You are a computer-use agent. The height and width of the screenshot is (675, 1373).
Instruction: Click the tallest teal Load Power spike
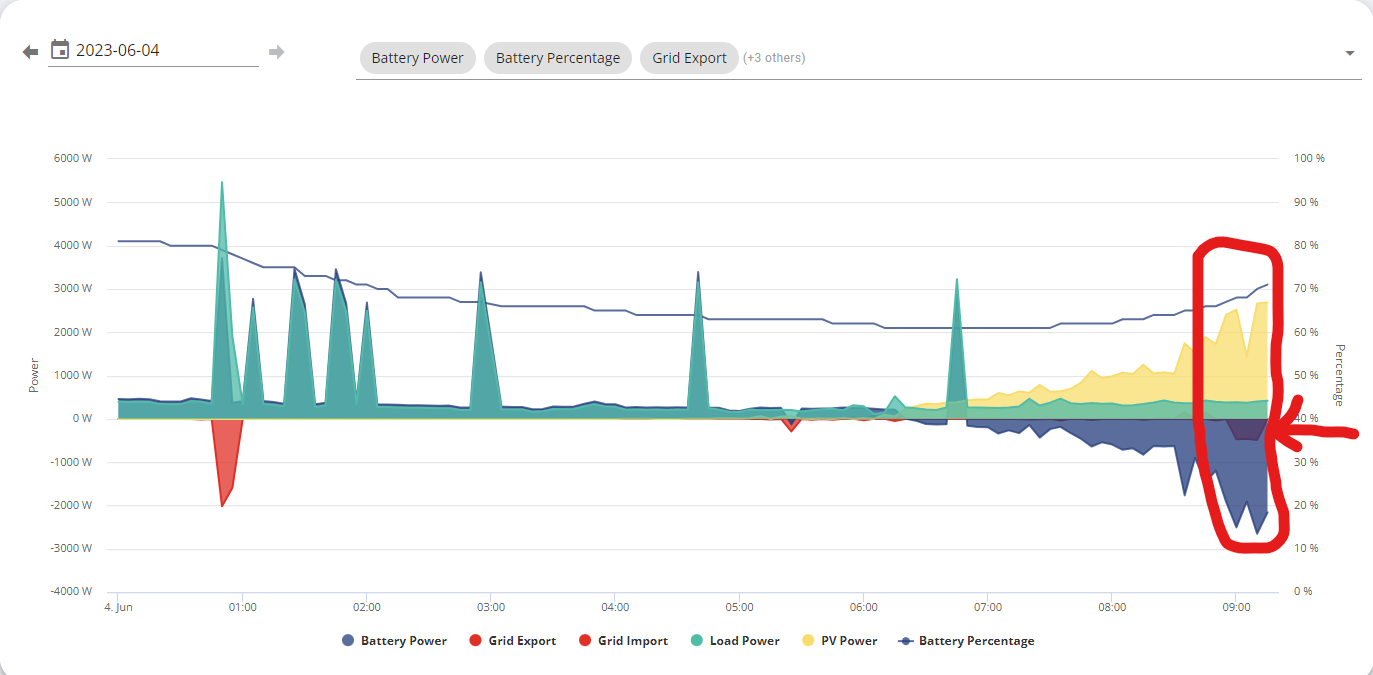[222, 300]
